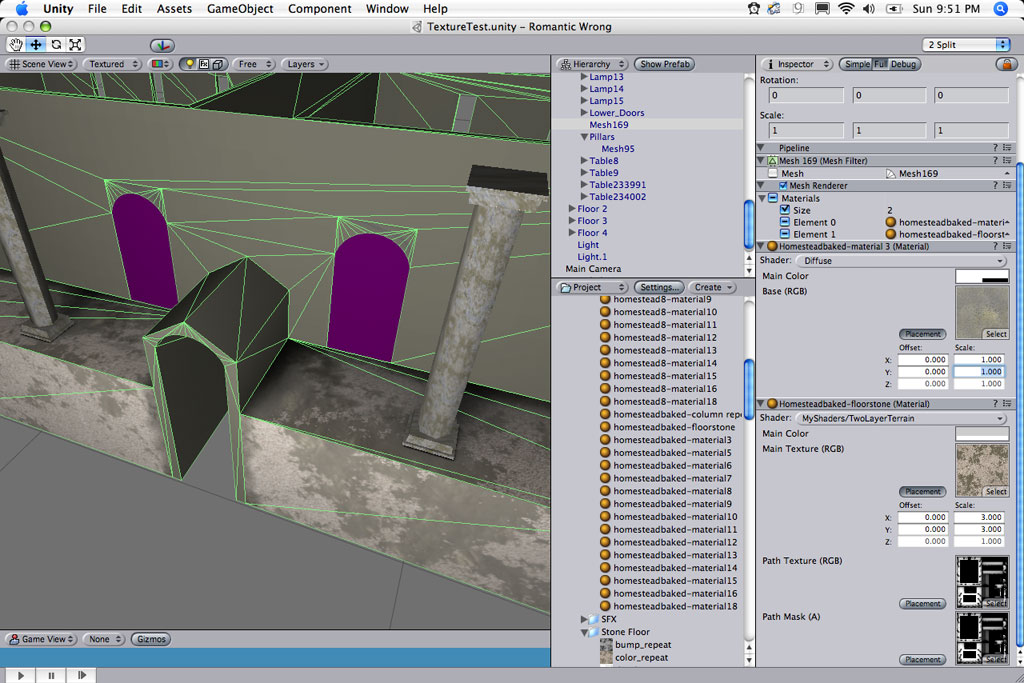
Task: Toggle the Fx effects button in Scene toolbar
Action: point(204,63)
